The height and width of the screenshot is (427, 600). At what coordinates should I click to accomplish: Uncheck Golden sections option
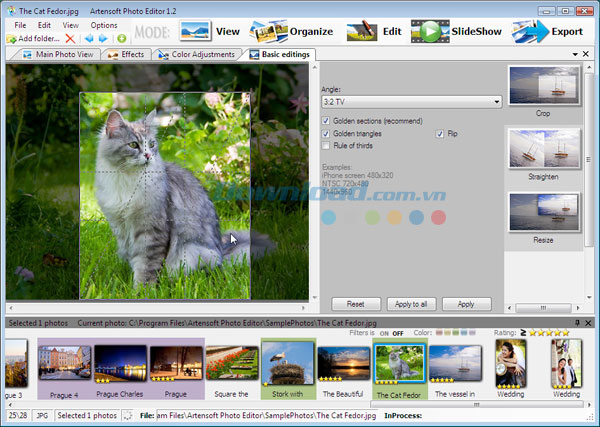coord(326,121)
